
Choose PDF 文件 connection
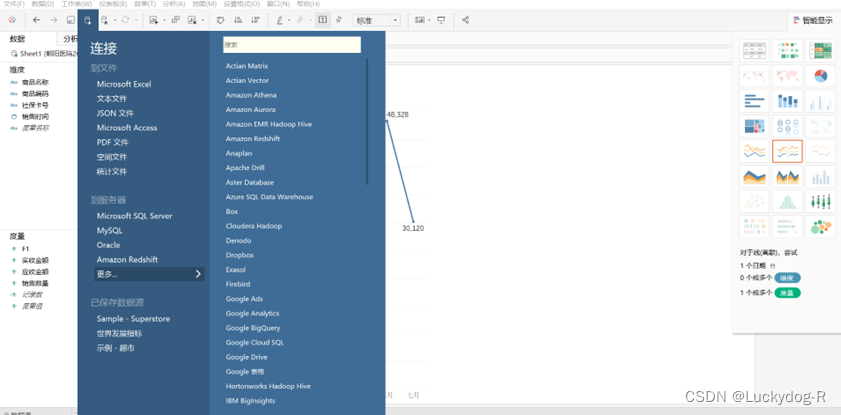click(x=113, y=142)
